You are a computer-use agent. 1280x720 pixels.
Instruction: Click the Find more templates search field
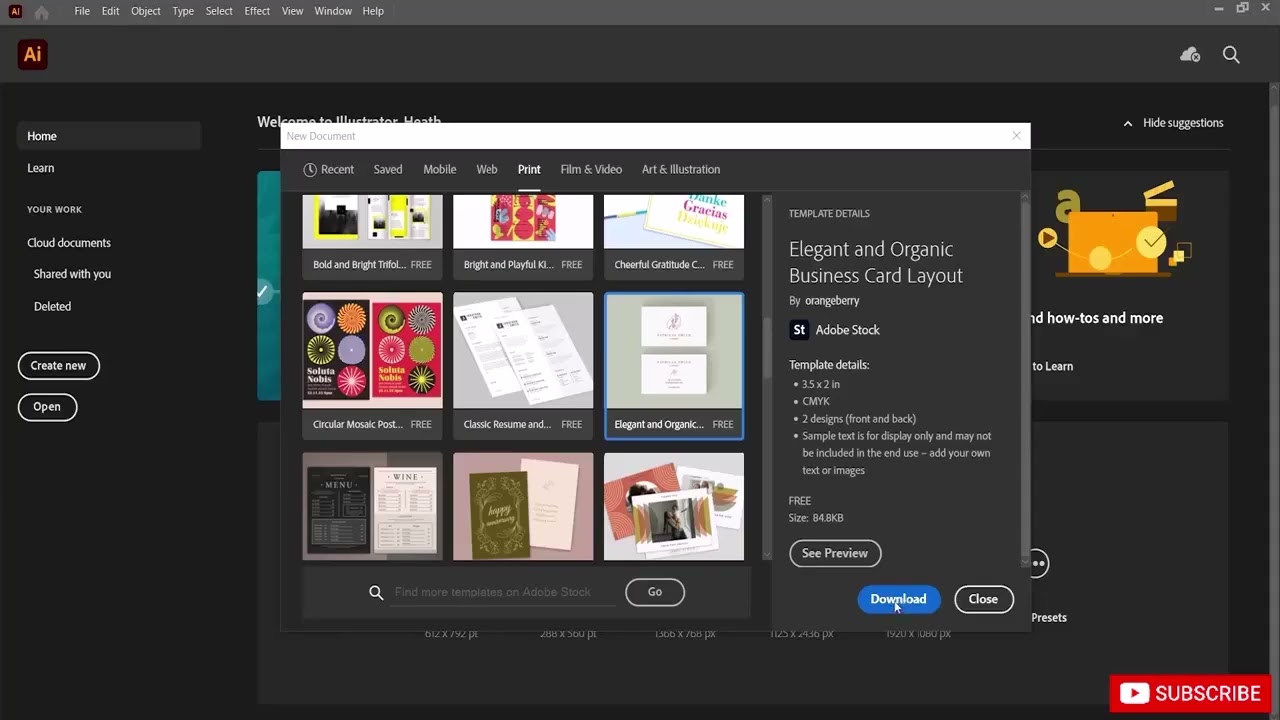coord(505,592)
